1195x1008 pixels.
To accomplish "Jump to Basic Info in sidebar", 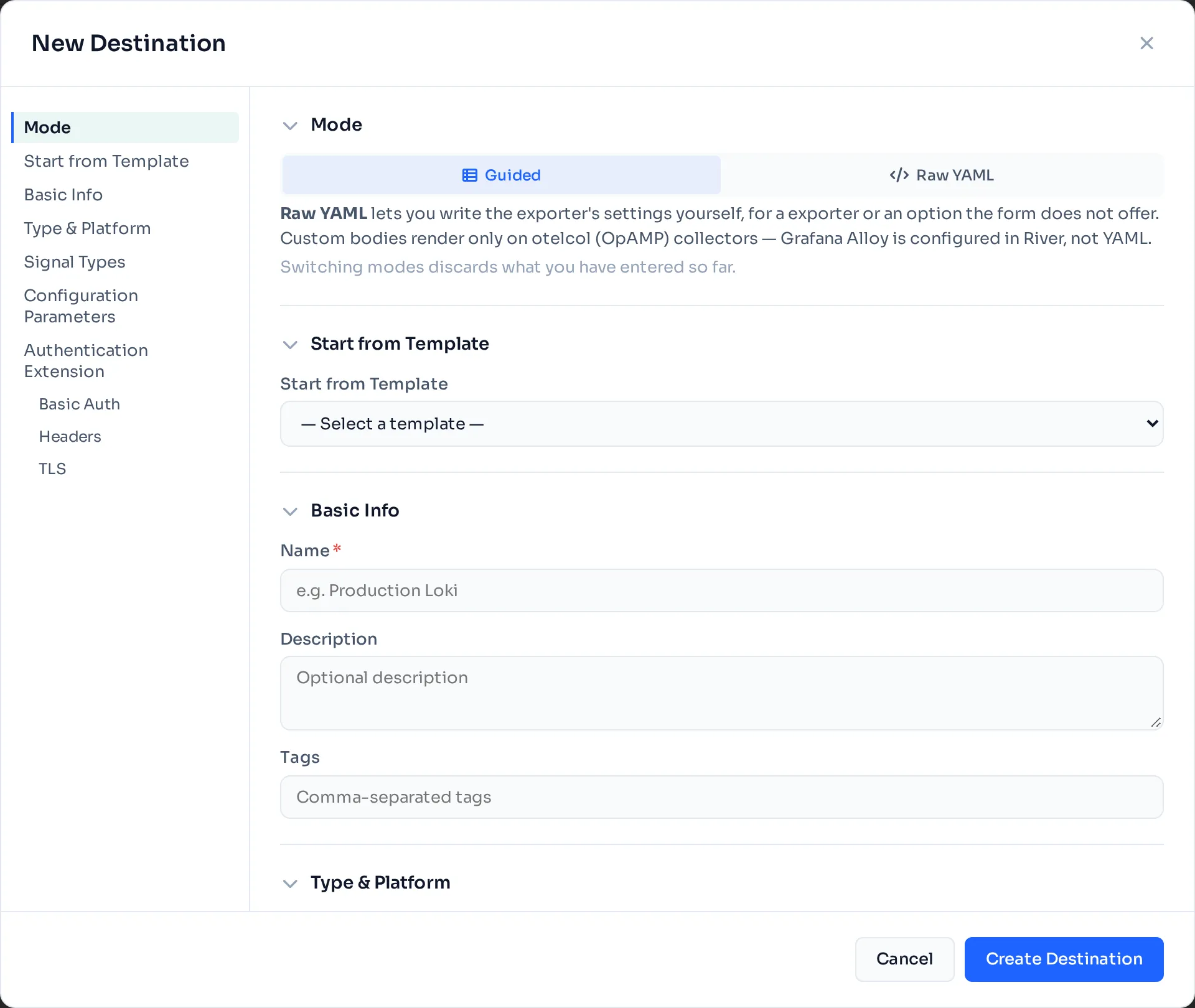I will click(x=125, y=195).
